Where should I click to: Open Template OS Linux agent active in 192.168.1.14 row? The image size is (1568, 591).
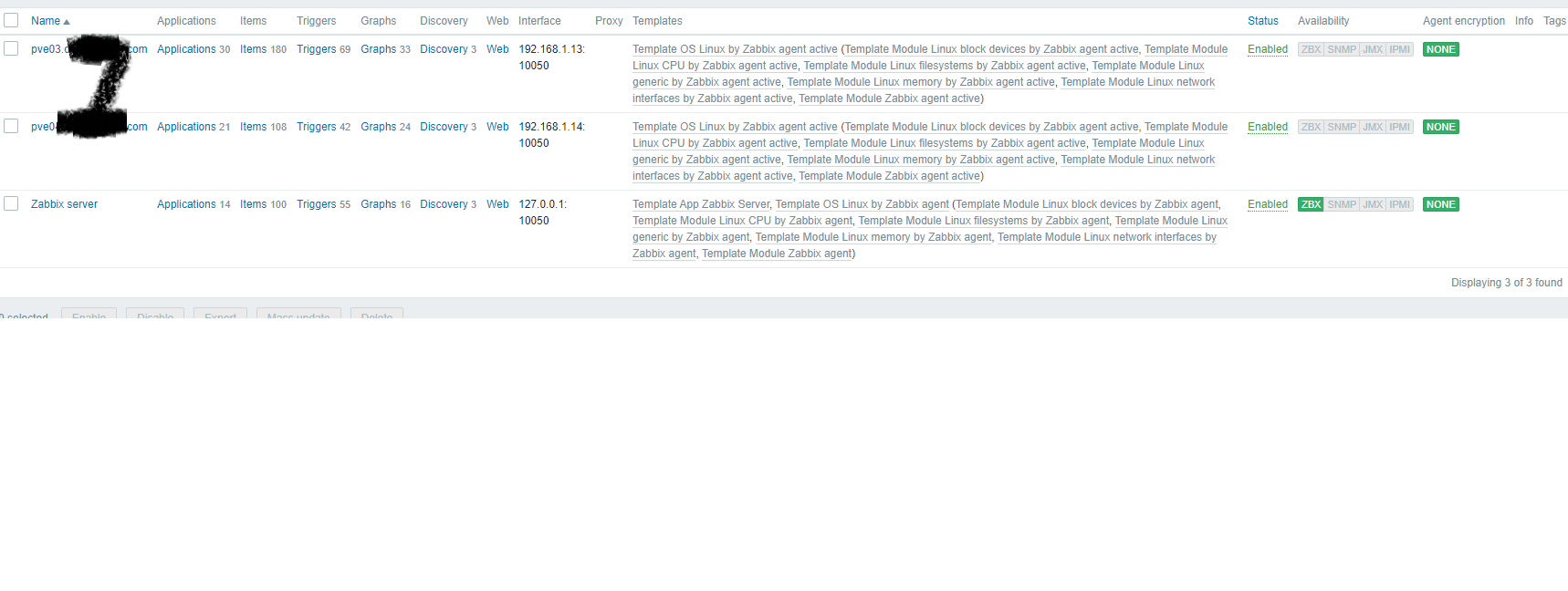pyautogui.click(x=735, y=127)
